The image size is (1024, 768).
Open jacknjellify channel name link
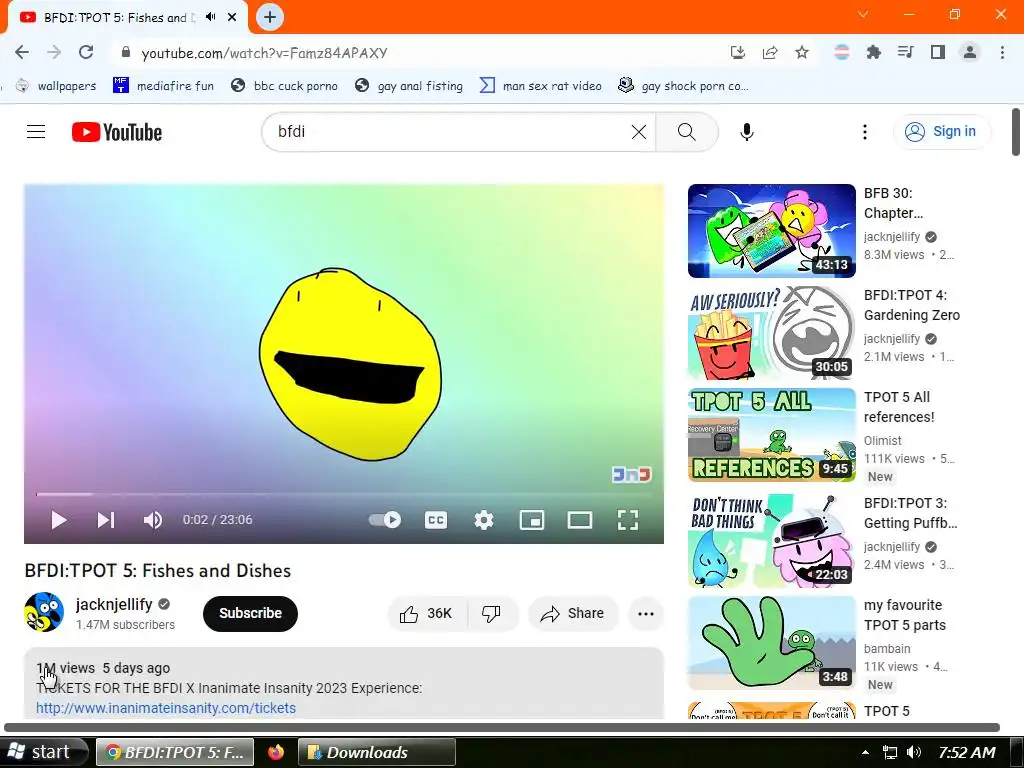114,604
